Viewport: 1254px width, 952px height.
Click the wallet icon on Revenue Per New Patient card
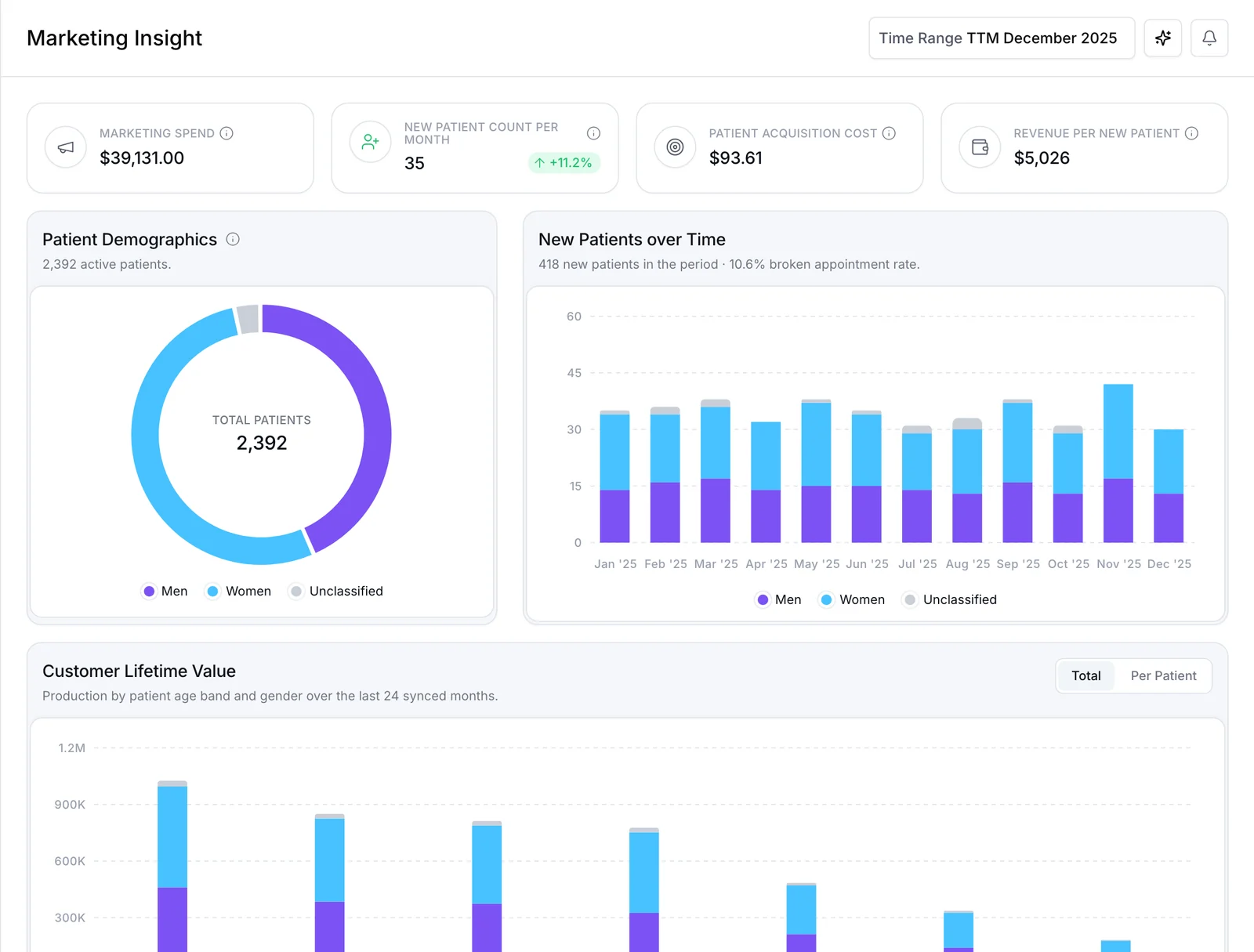coord(980,147)
